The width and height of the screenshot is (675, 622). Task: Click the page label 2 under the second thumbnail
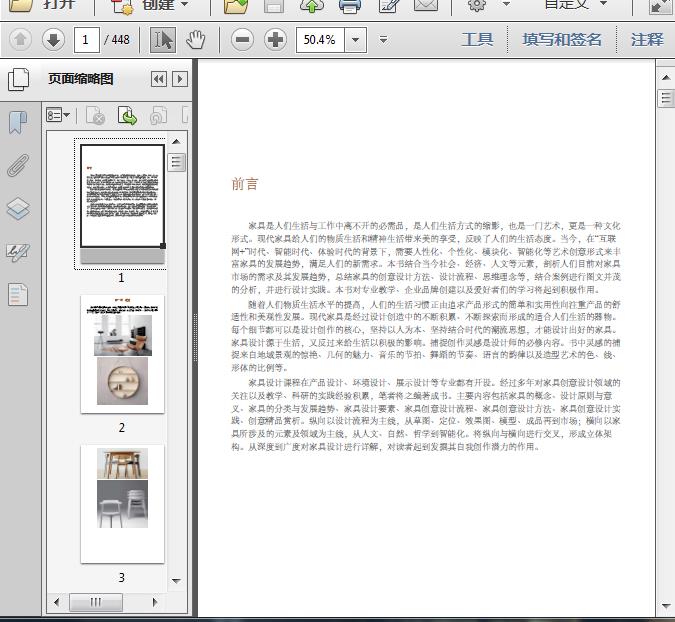coord(122,427)
